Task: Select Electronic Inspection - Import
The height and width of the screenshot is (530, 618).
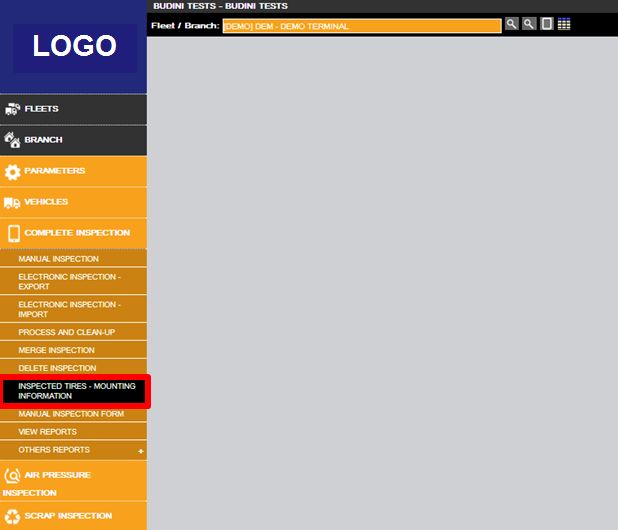Action: tap(69, 308)
